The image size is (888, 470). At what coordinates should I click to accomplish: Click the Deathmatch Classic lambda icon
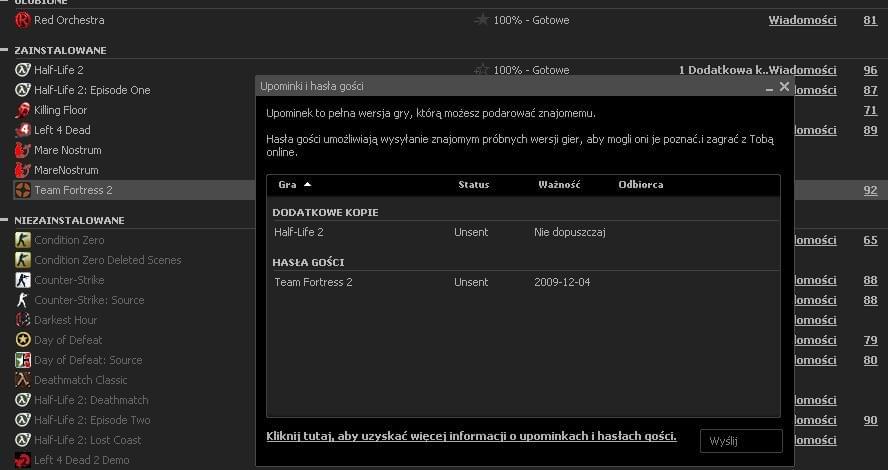point(23,380)
